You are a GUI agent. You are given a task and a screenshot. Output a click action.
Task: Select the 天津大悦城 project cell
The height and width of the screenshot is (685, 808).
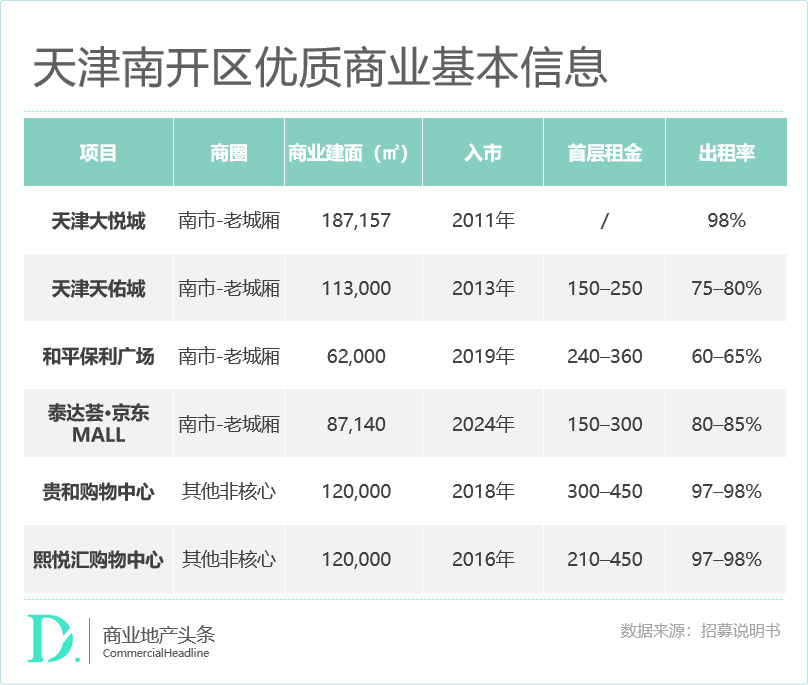98,221
